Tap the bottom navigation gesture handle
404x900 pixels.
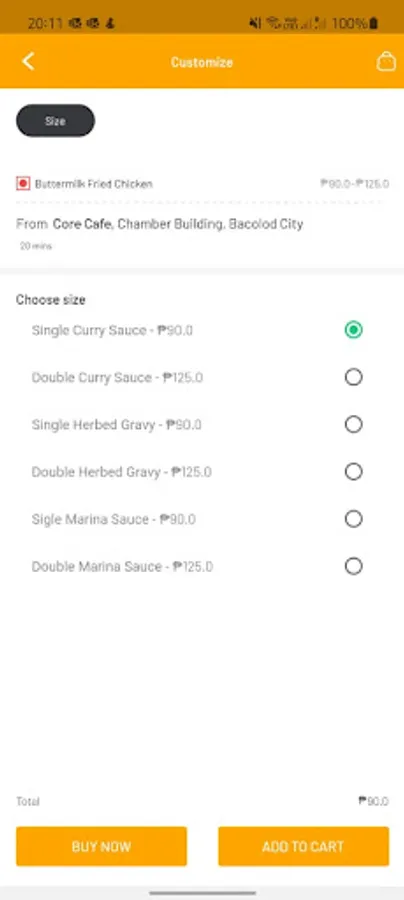tap(203, 893)
